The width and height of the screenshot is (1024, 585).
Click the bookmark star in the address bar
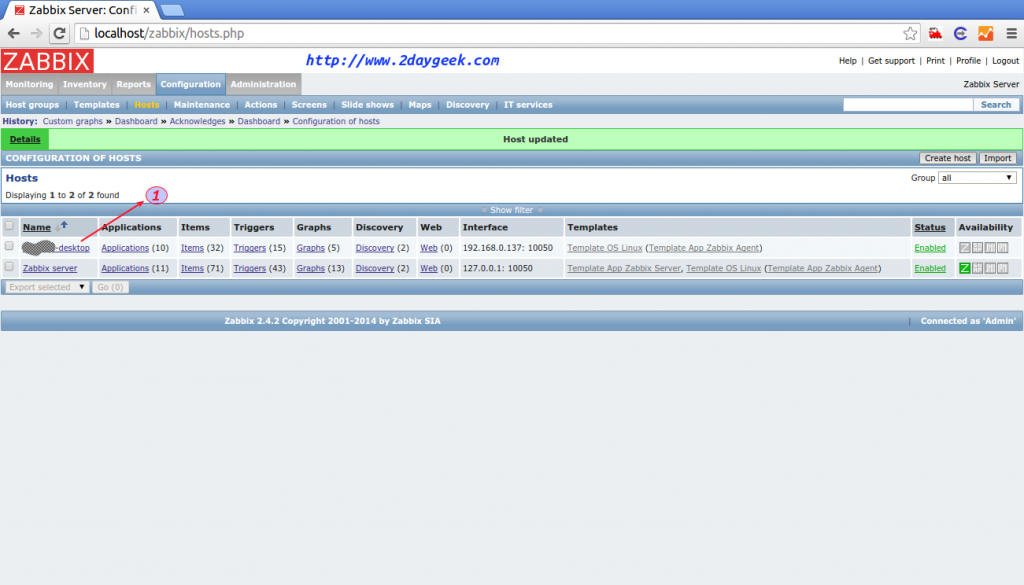[x=910, y=32]
